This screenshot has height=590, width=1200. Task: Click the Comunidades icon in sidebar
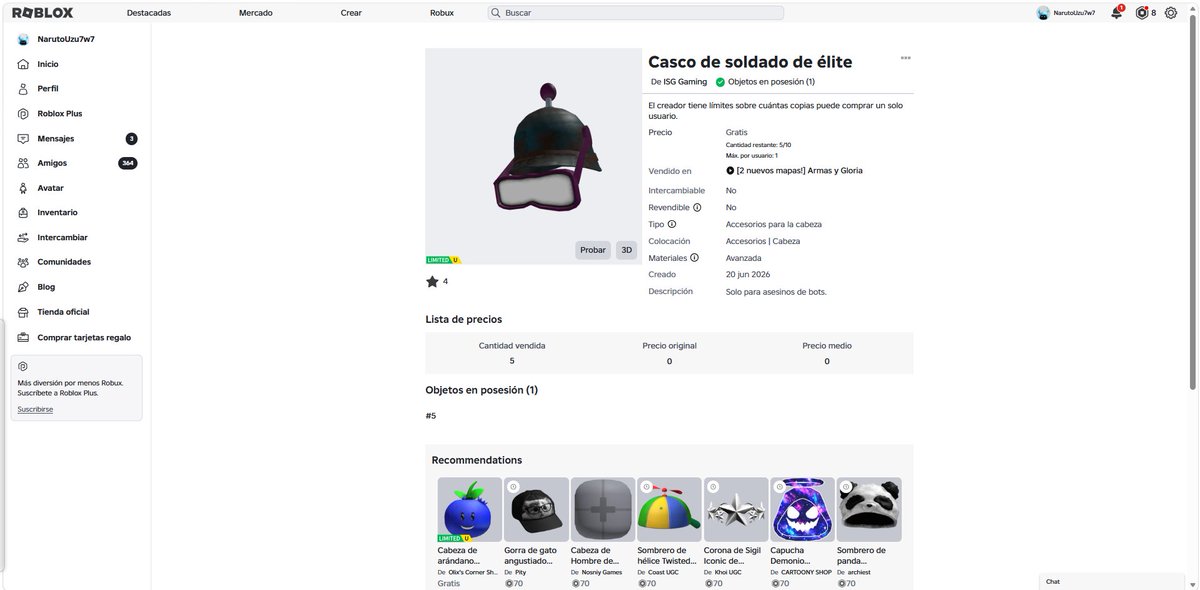click(x=23, y=262)
